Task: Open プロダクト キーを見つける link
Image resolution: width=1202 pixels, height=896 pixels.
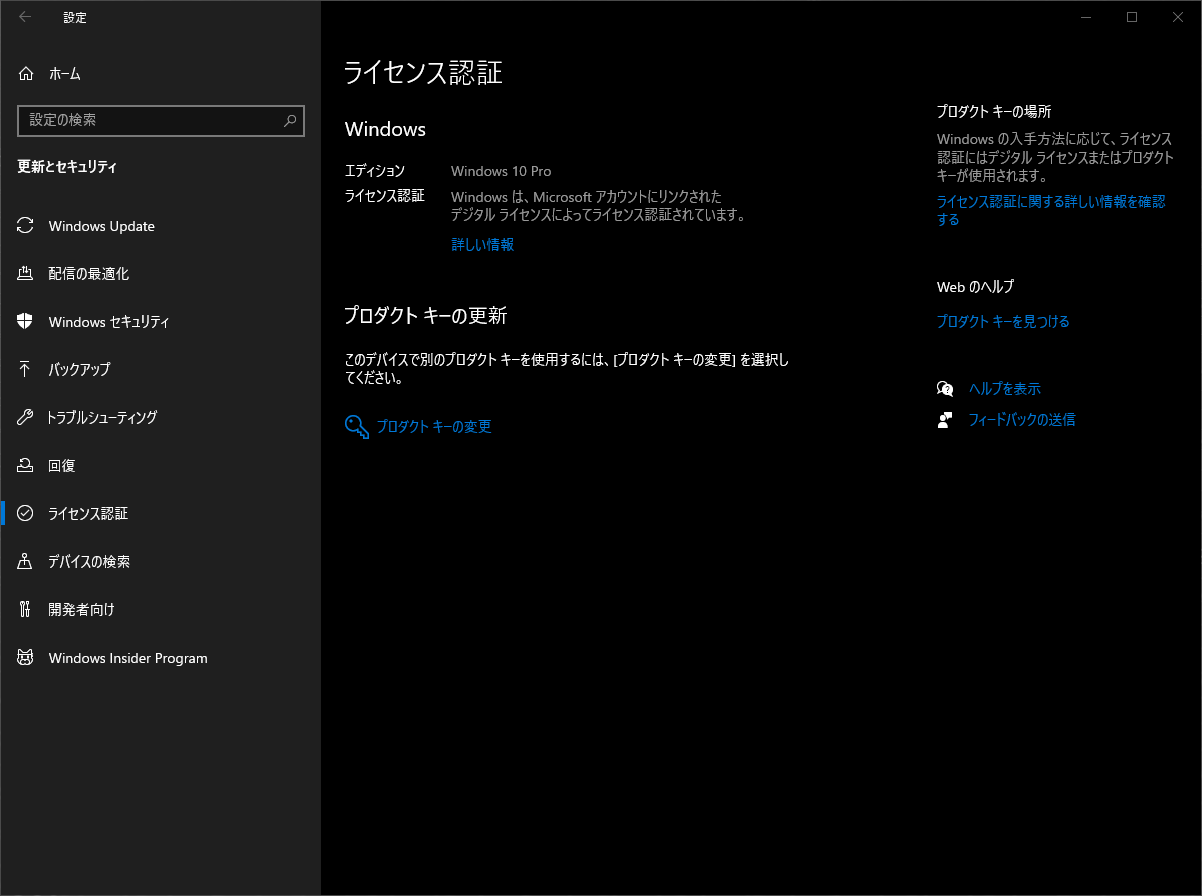Action: (1003, 321)
